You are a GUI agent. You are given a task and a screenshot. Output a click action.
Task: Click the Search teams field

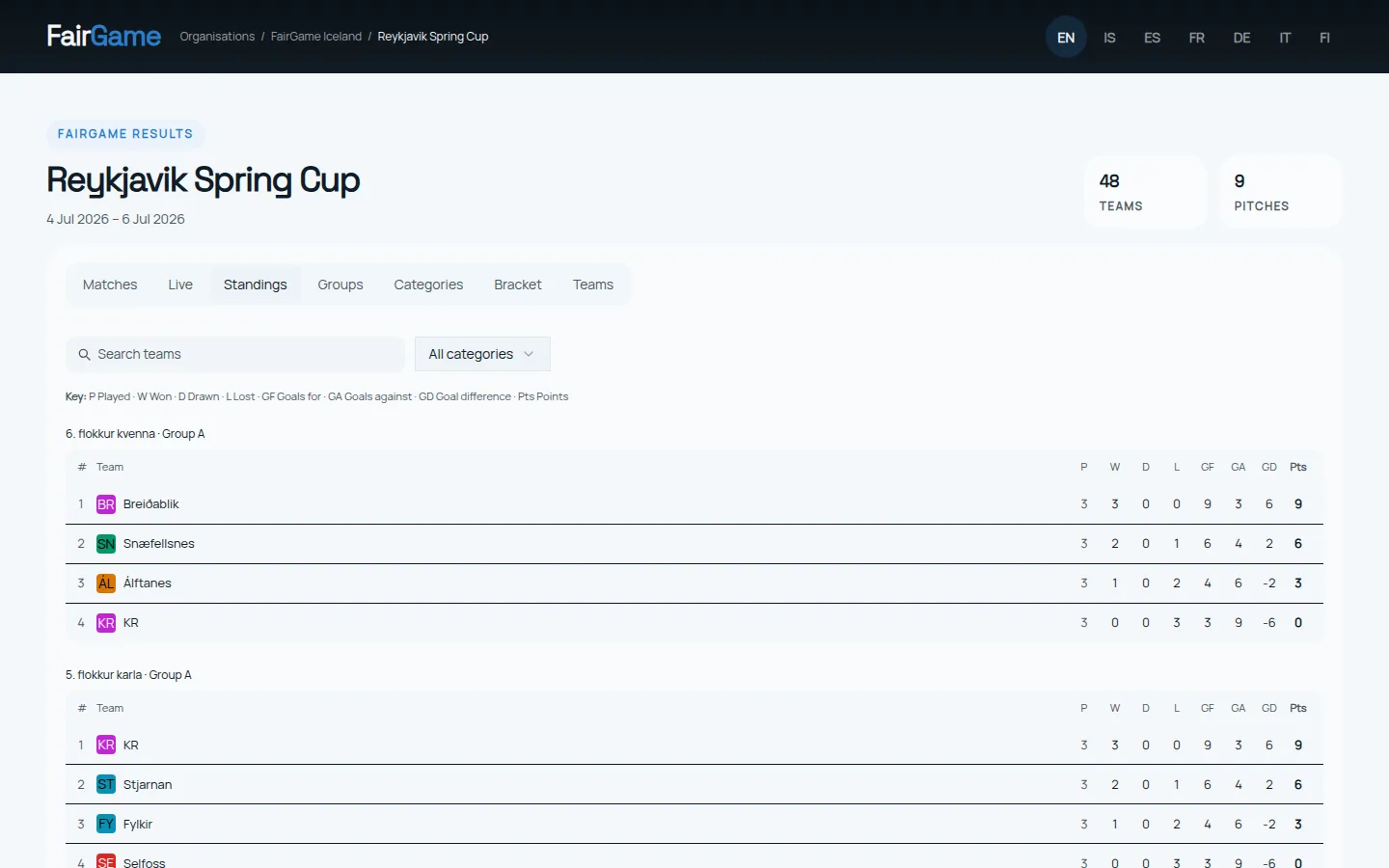coord(235,354)
